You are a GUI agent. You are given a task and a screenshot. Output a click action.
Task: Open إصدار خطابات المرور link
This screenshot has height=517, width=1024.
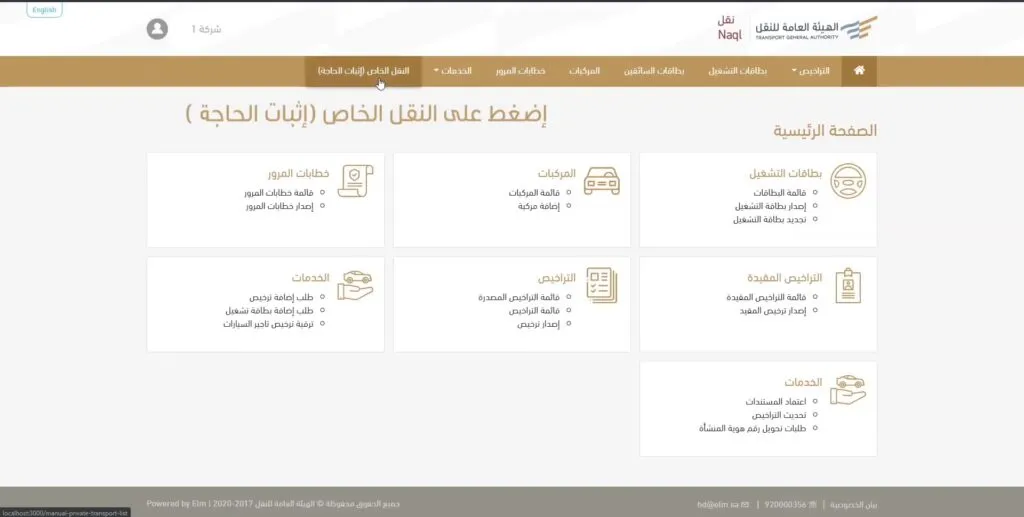[x=280, y=206]
